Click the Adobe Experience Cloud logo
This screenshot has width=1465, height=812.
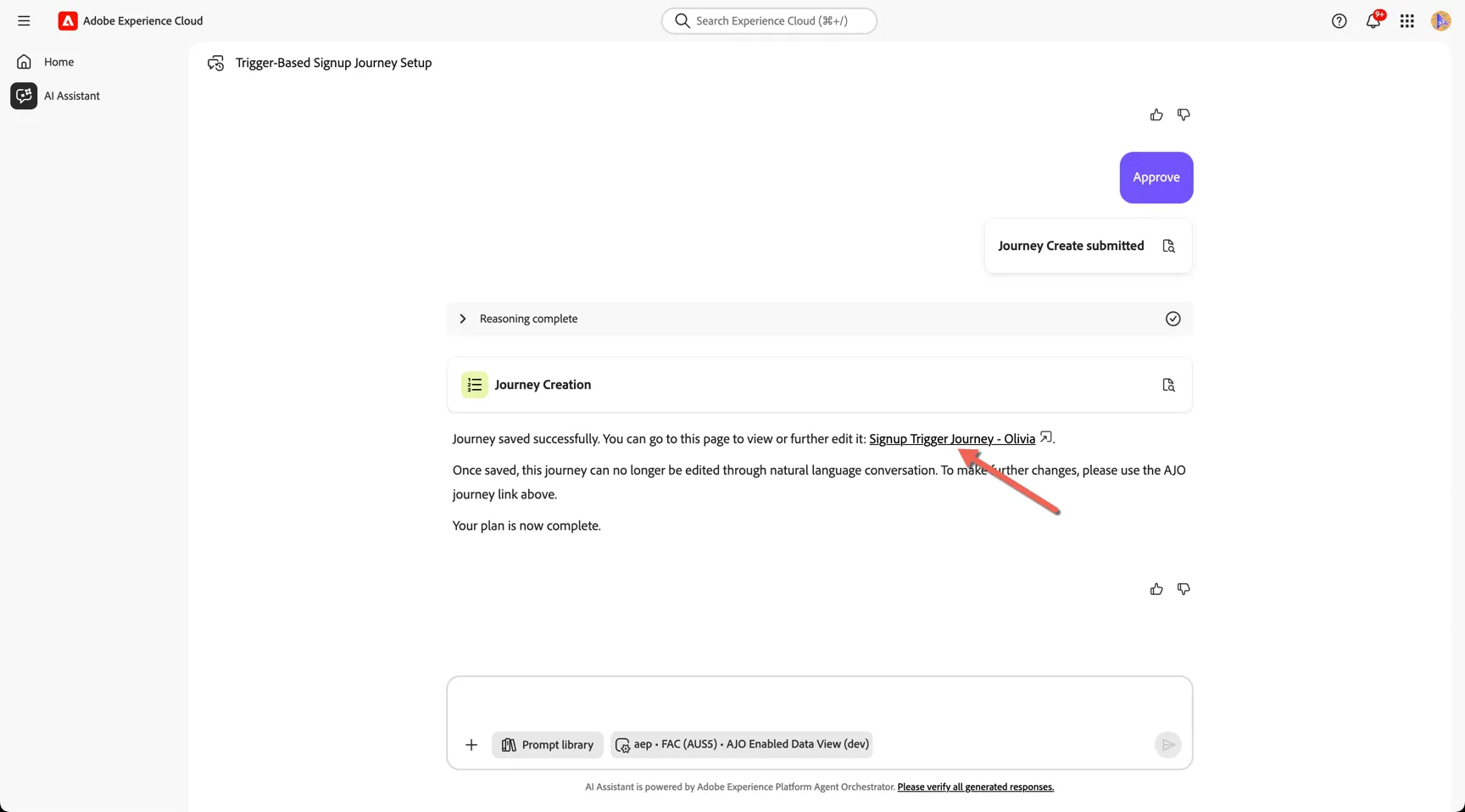pos(68,21)
